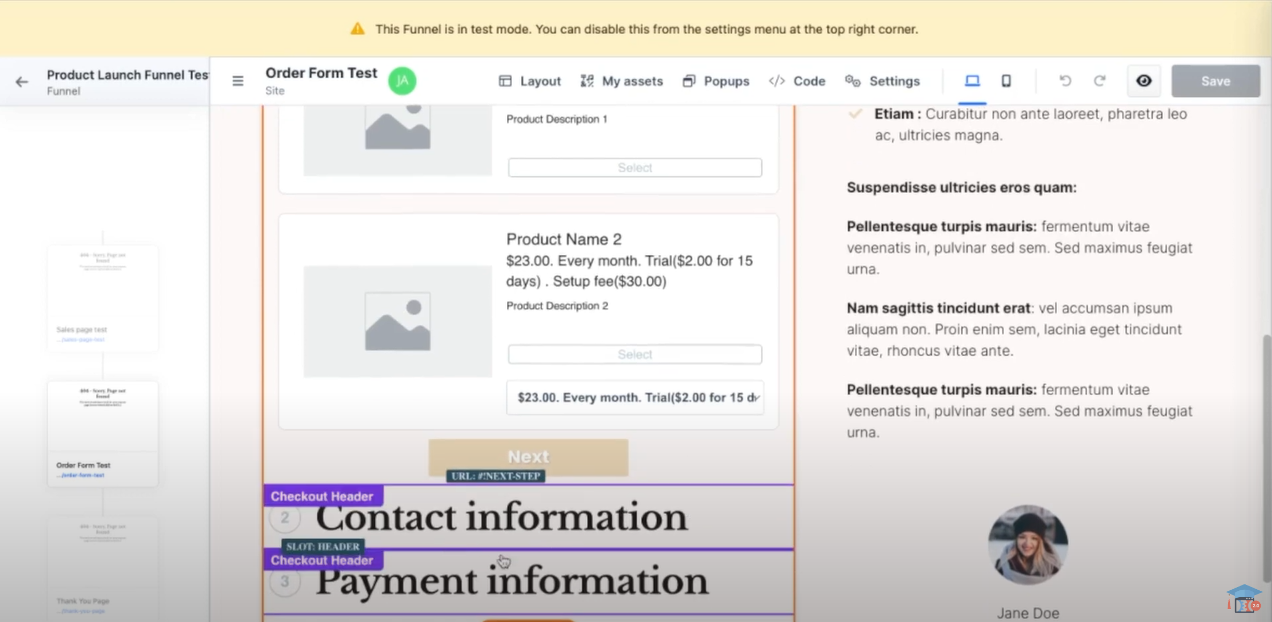The width and height of the screenshot is (1272, 622).
Task: Open preview with the eye icon
Action: click(1143, 80)
